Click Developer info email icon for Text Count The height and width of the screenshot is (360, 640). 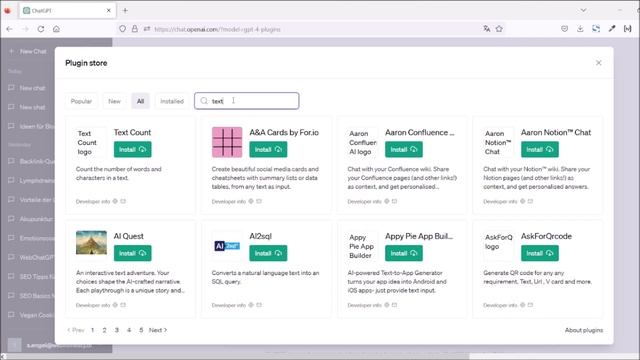pyautogui.click(x=123, y=201)
